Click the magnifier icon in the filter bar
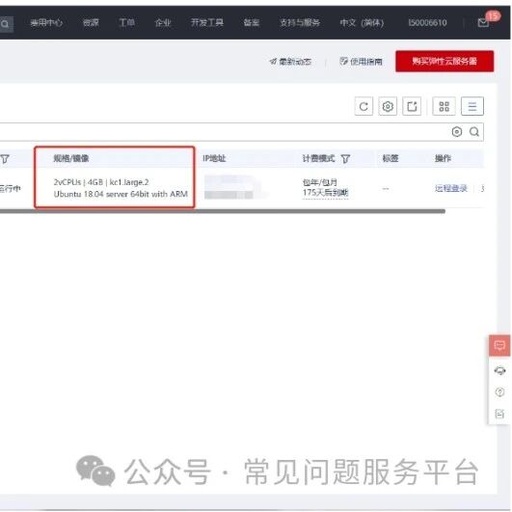The width and height of the screenshot is (512, 512). 474,132
